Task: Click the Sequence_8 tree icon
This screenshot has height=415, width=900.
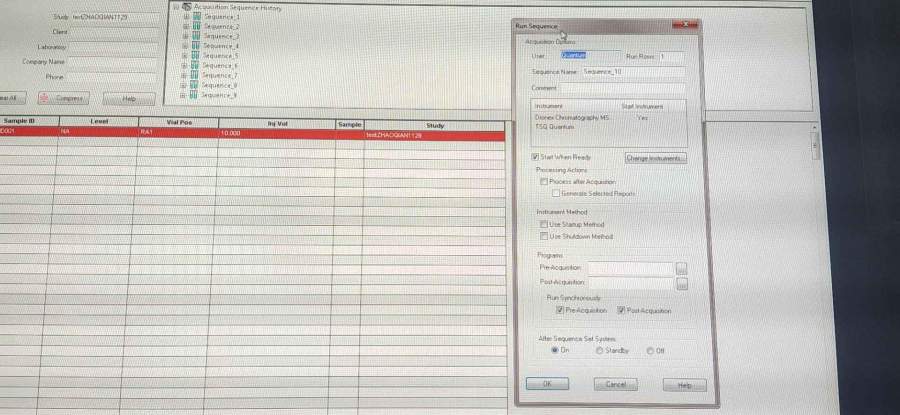Action: click(194, 85)
